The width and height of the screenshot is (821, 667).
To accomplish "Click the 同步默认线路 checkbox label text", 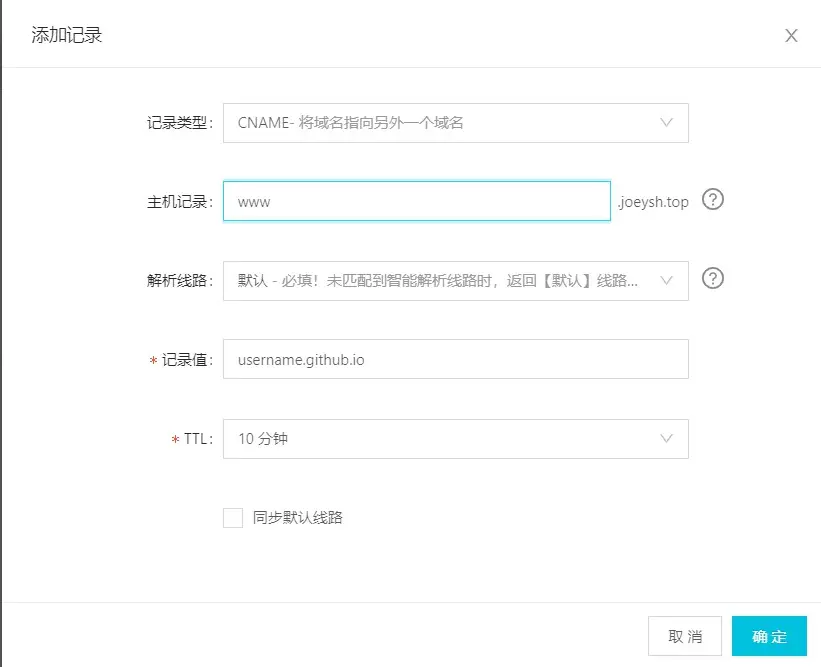I will [297, 518].
